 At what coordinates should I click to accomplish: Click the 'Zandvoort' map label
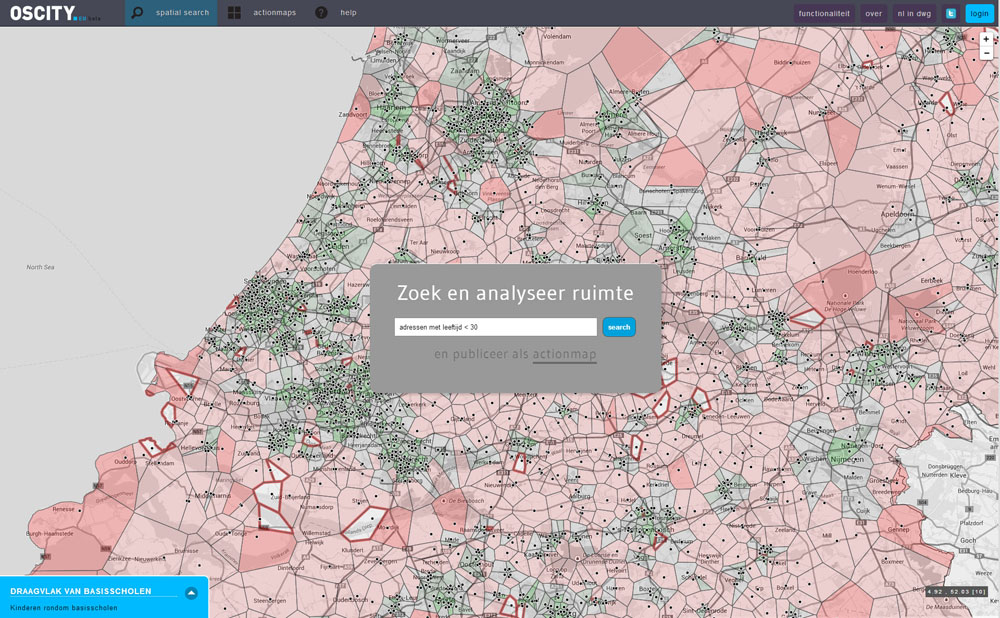click(x=353, y=115)
